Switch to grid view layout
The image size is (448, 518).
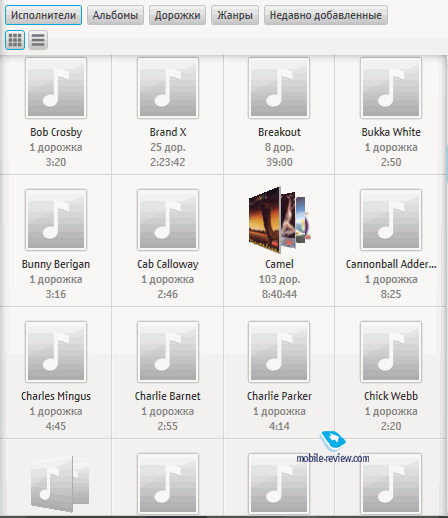click(x=15, y=40)
